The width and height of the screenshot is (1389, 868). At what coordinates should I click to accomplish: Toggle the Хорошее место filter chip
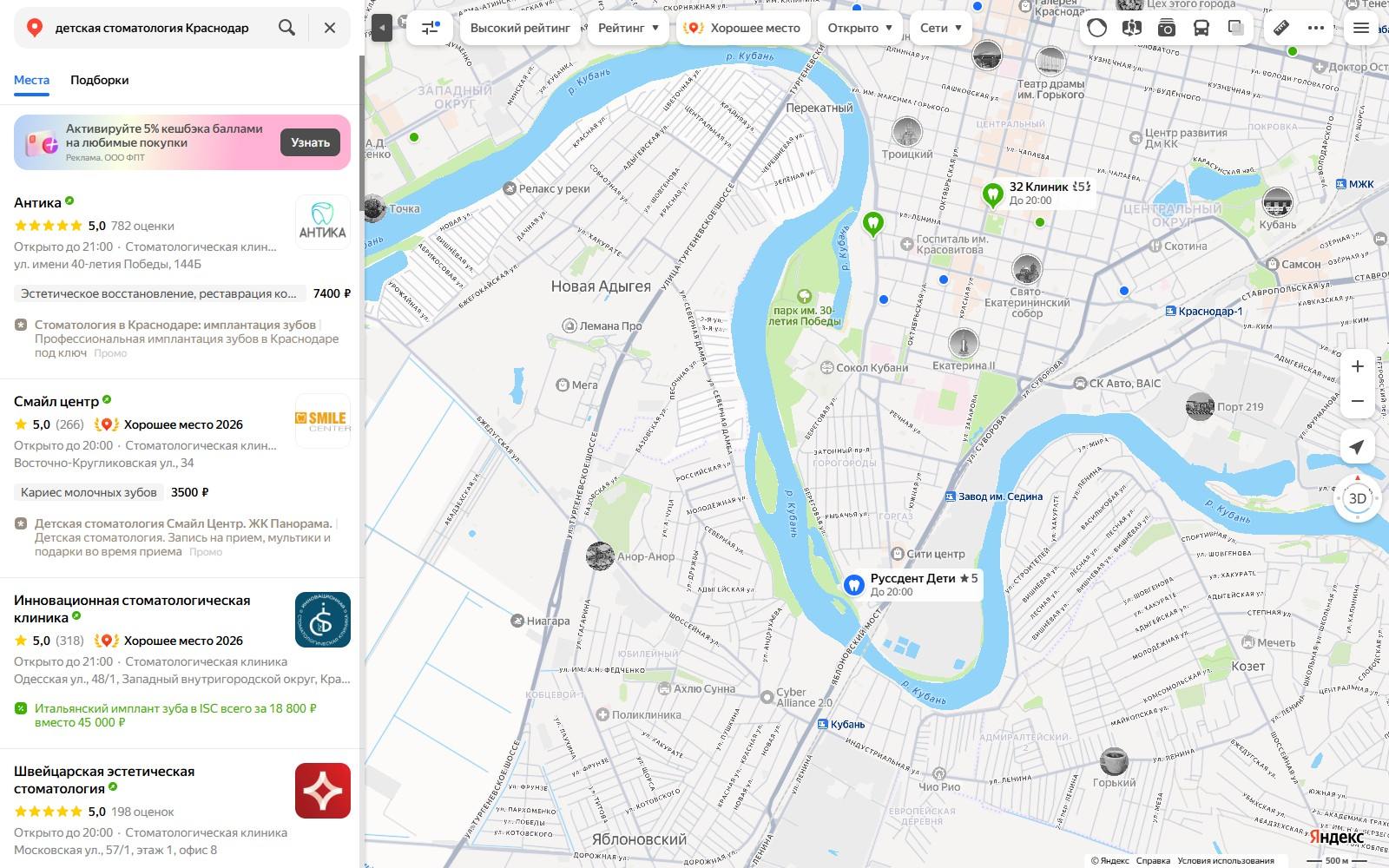click(x=744, y=28)
